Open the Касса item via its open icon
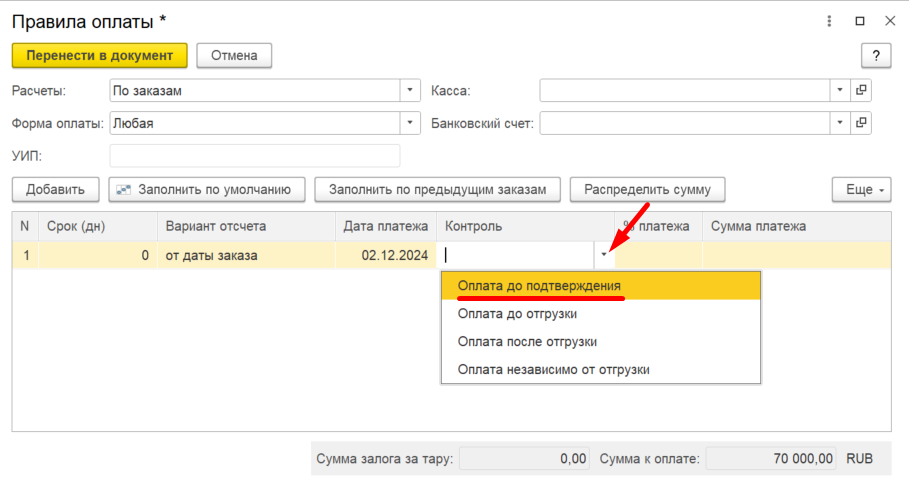This screenshot has height=485, width=909. 861,90
